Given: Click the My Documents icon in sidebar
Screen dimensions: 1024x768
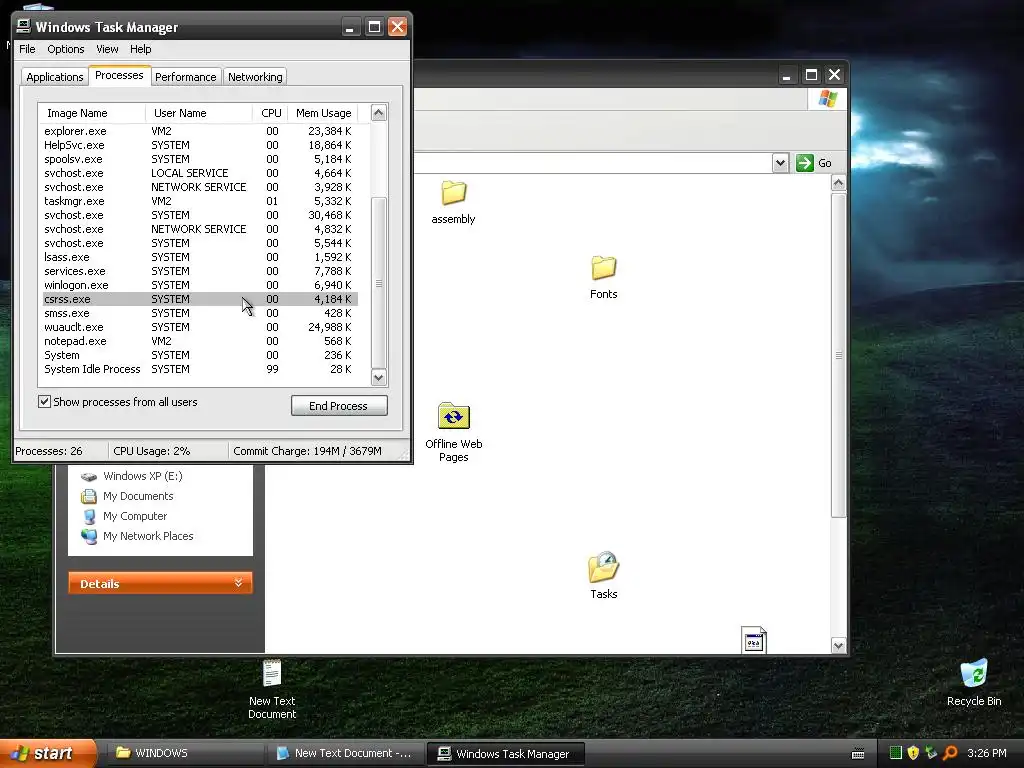Looking at the screenshot, I should (x=89, y=496).
